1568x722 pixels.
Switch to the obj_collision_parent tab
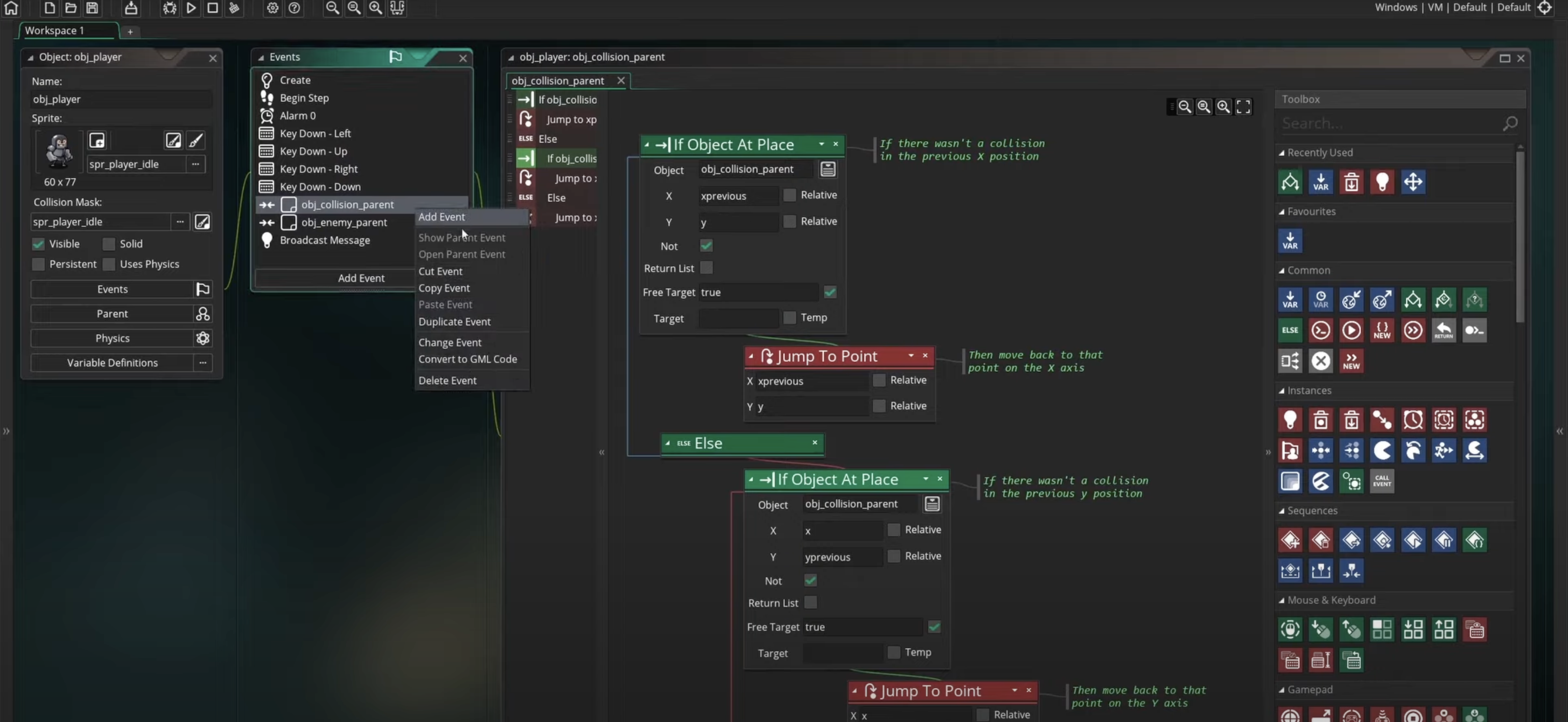[557, 80]
